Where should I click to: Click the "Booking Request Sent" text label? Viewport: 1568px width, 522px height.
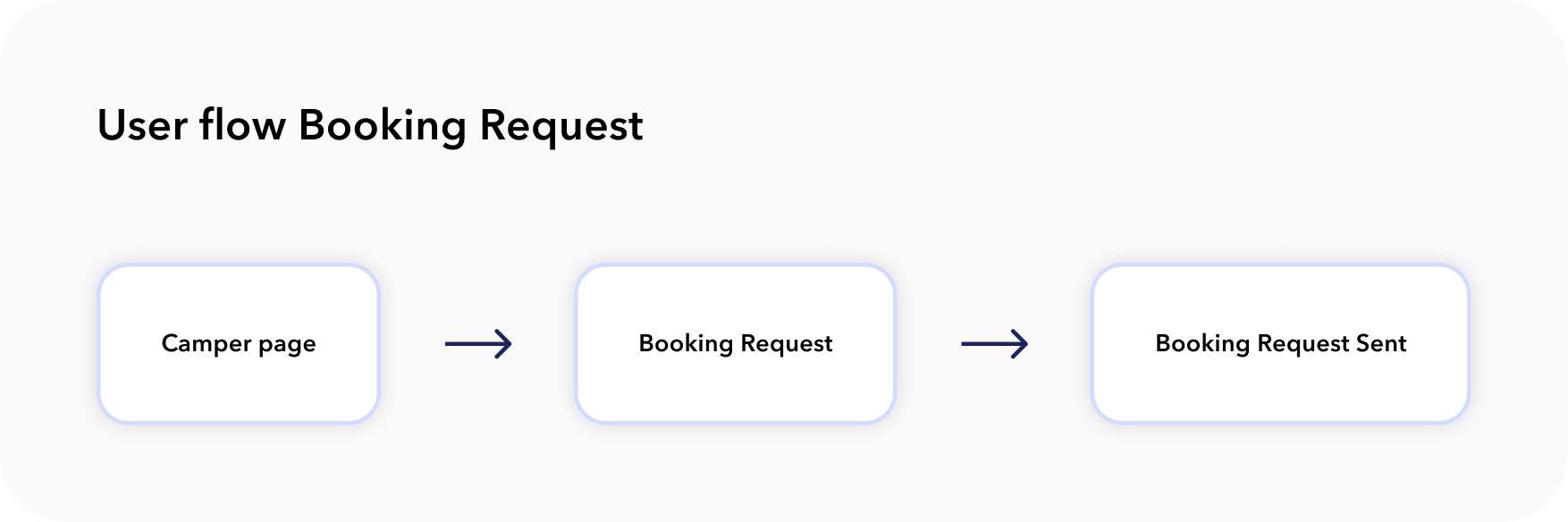click(1281, 344)
